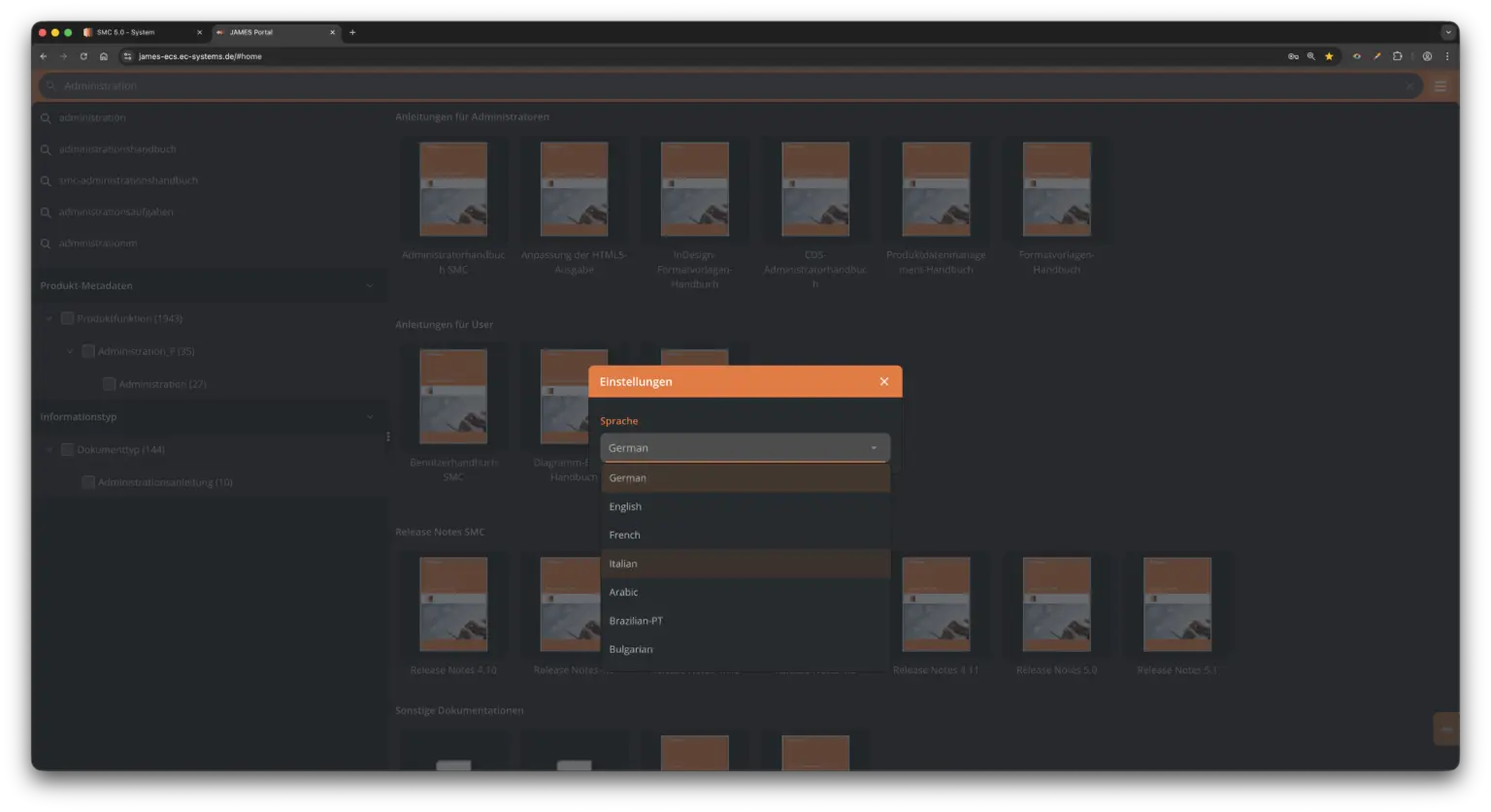Open the browser extensions icon
This screenshot has height=812, width=1491.
coord(1397,56)
